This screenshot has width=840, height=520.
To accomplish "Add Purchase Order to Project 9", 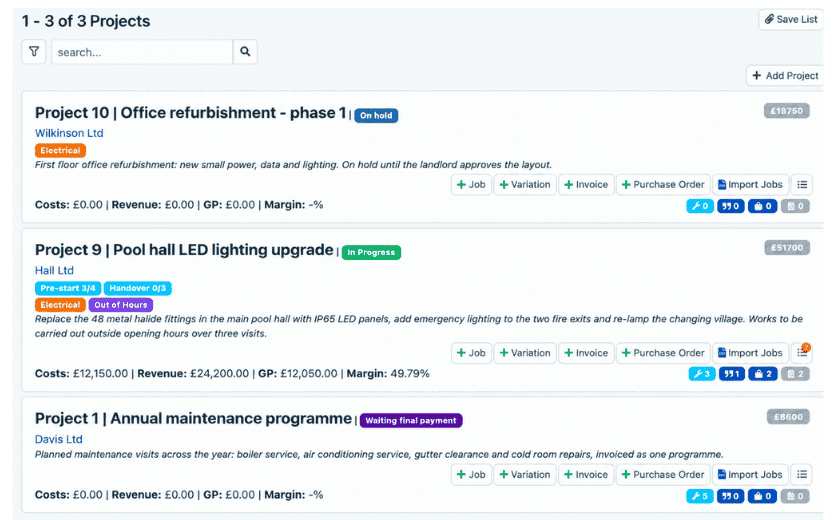I will [663, 353].
